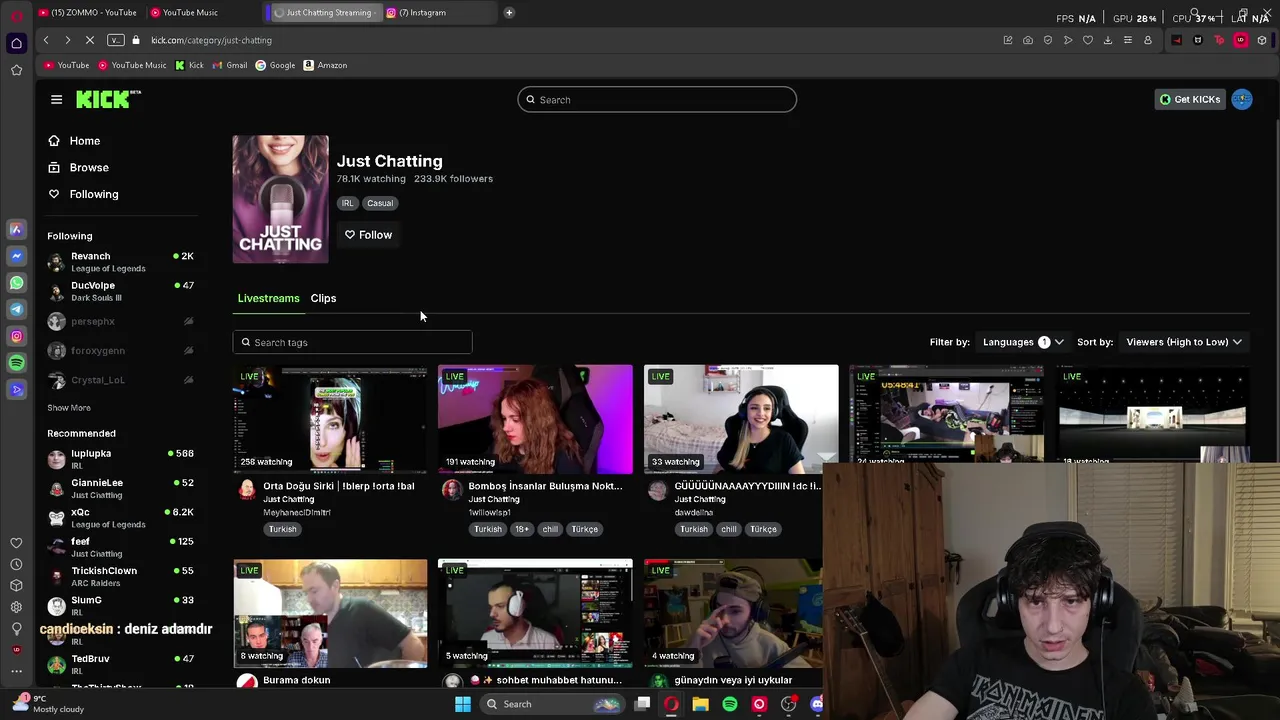Click browser address bar URL
Viewport: 1280px width, 720px height.
(x=211, y=40)
